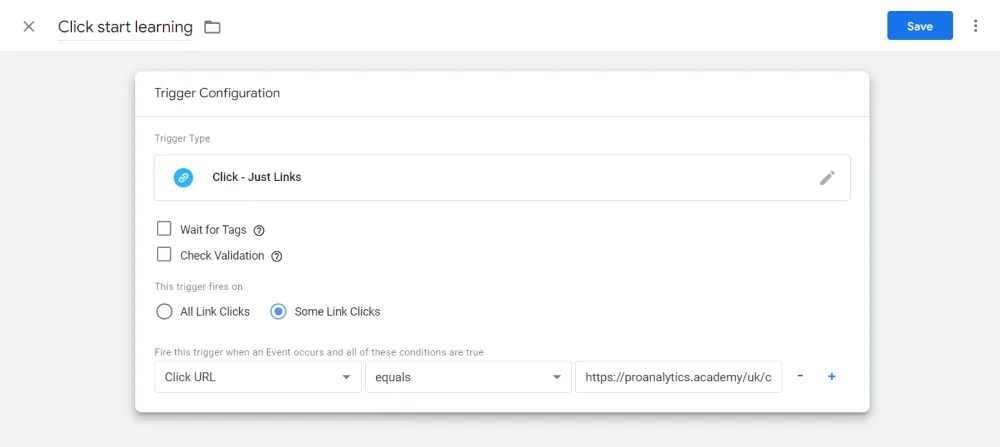This screenshot has width=1000, height=447.
Task: Click the This trigger fires on label
Action: coord(198,287)
